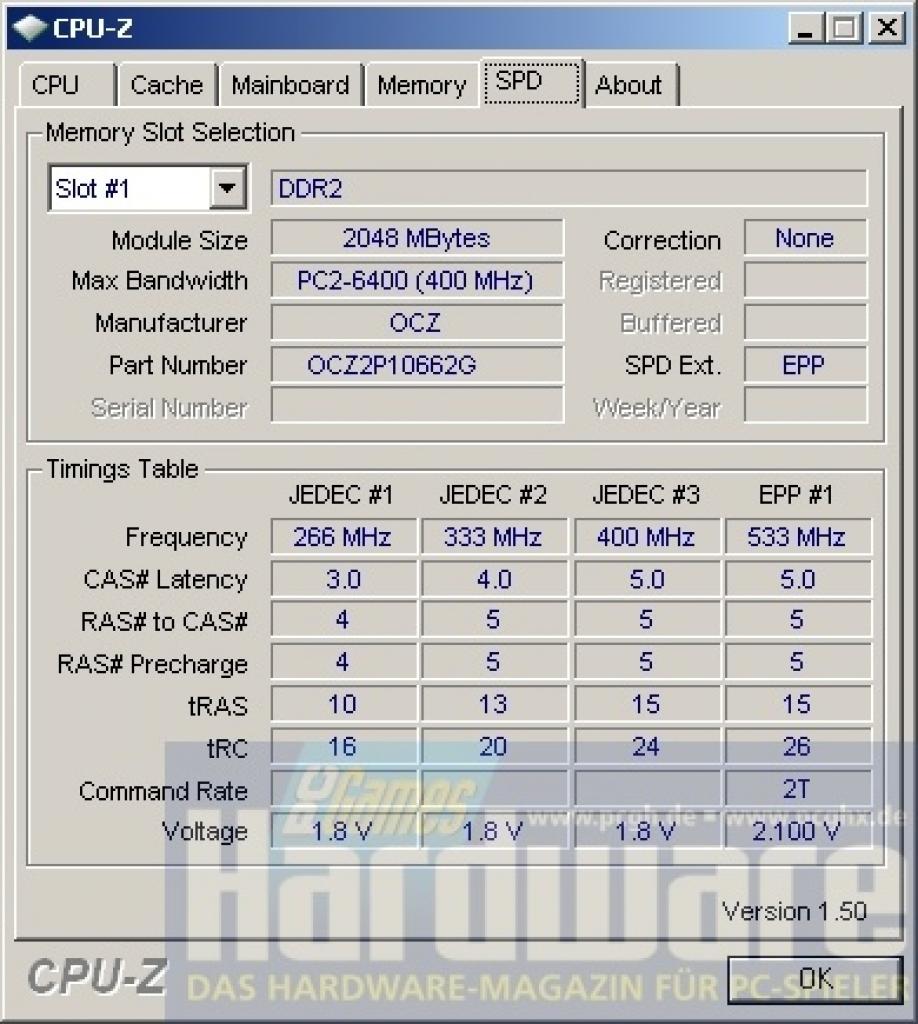Image resolution: width=918 pixels, height=1024 pixels.
Task: Click tRC value 20
Action: pos(494,746)
